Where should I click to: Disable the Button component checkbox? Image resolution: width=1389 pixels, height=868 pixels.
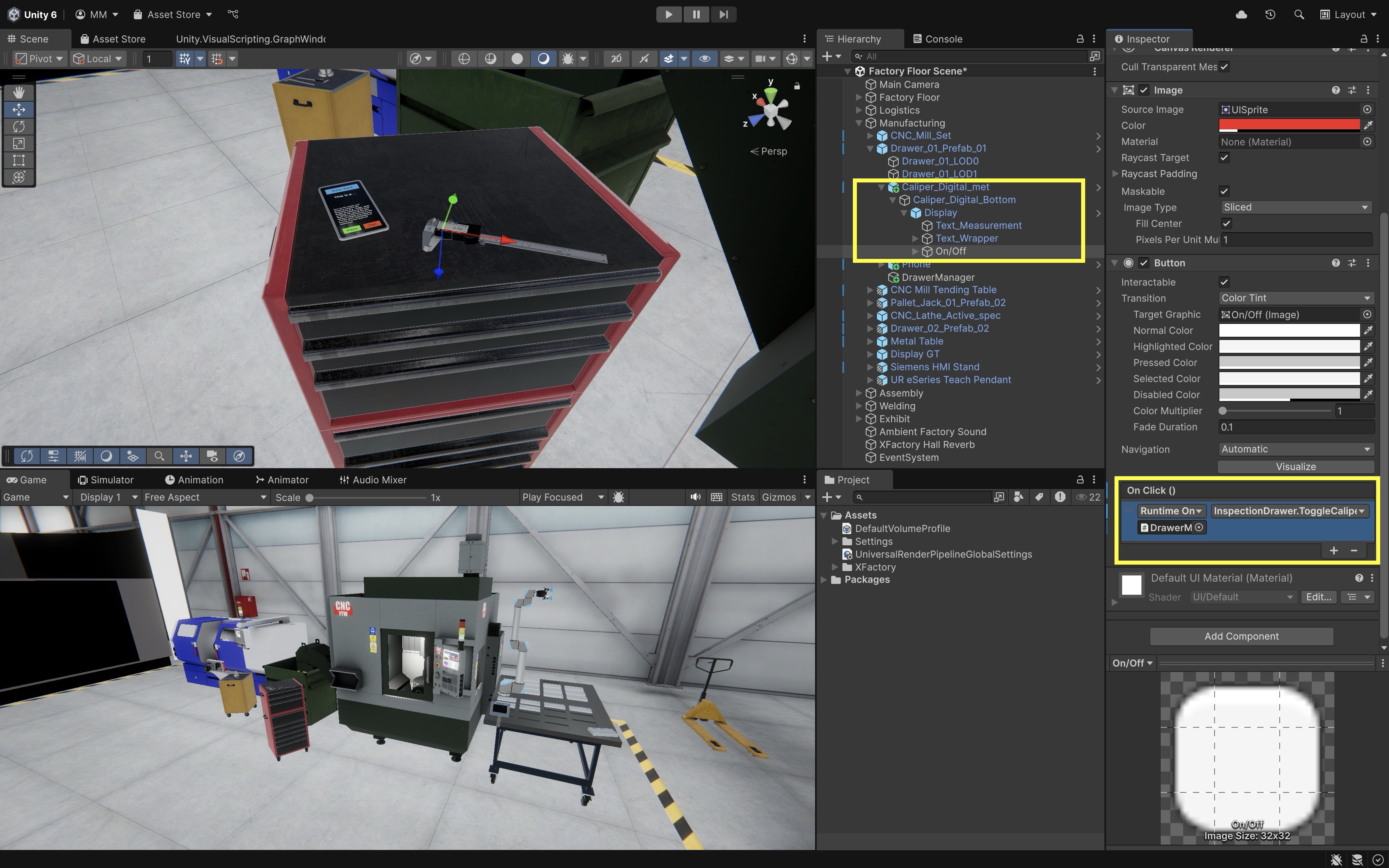click(1144, 263)
